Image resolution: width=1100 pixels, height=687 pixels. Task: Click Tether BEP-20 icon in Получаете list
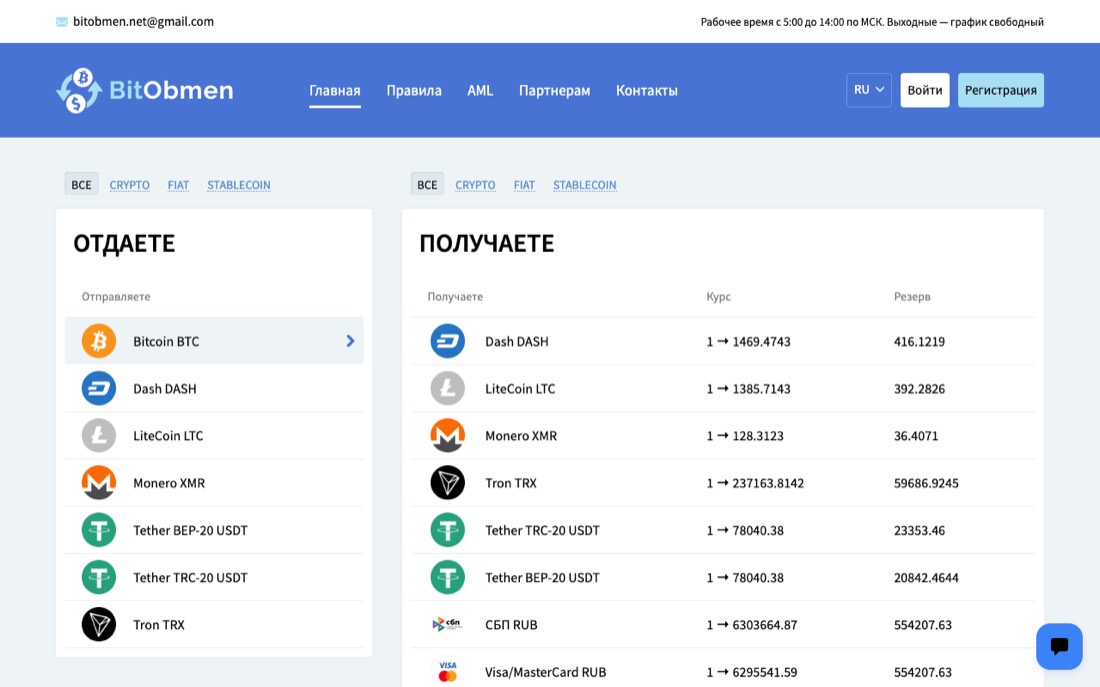(x=448, y=577)
